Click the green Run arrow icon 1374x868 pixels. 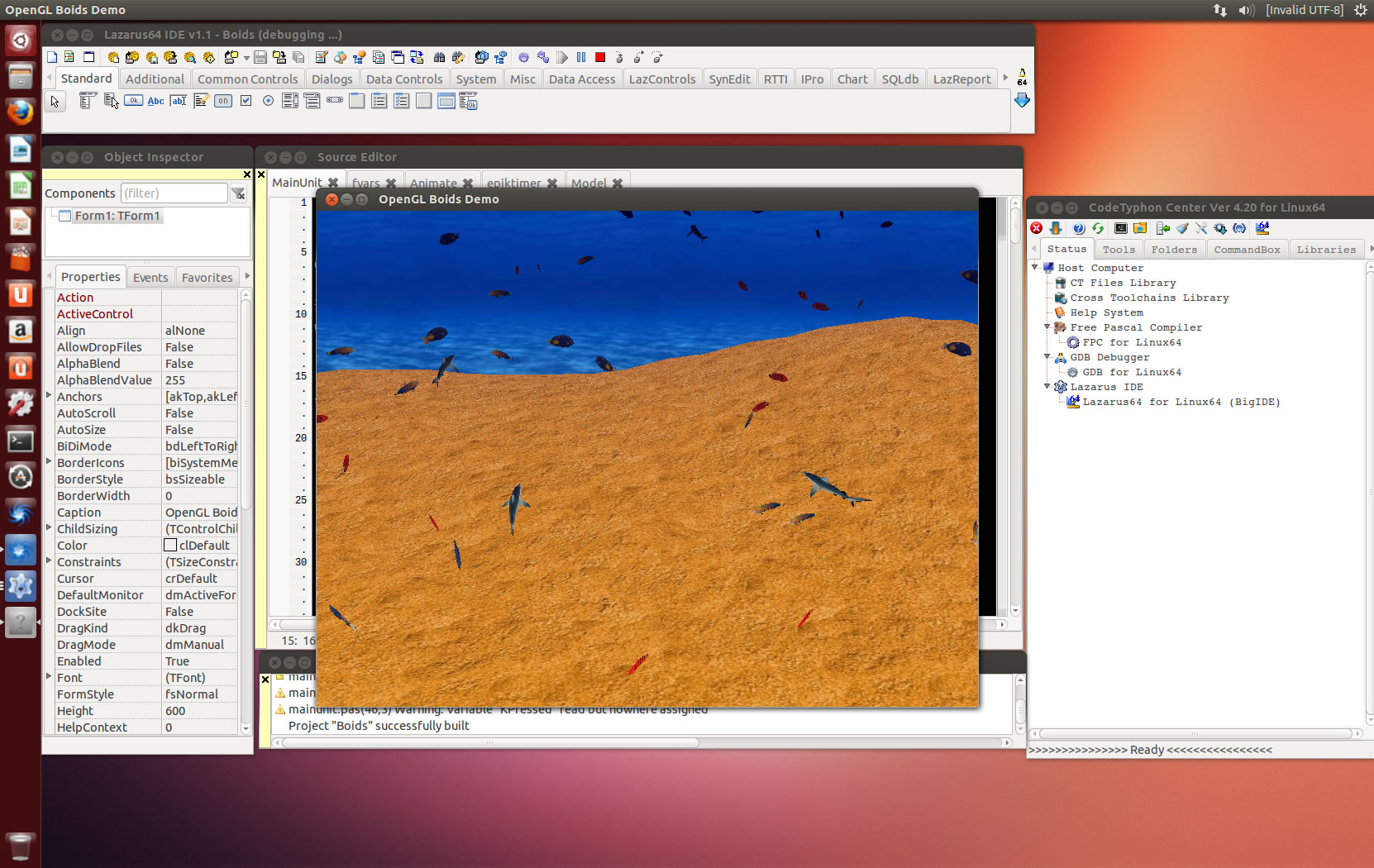coord(562,57)
